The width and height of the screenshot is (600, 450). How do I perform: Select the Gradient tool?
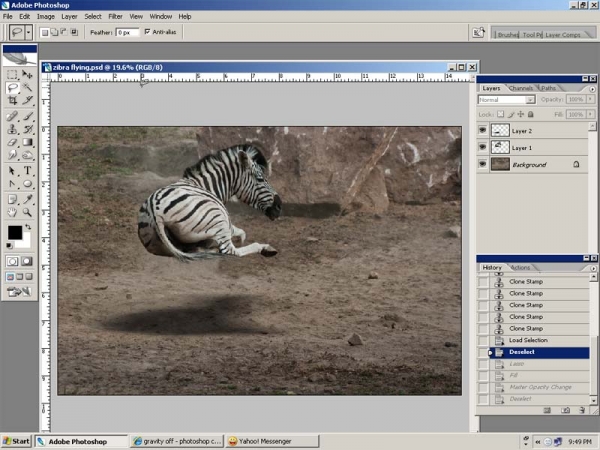(x=27, y=142)
